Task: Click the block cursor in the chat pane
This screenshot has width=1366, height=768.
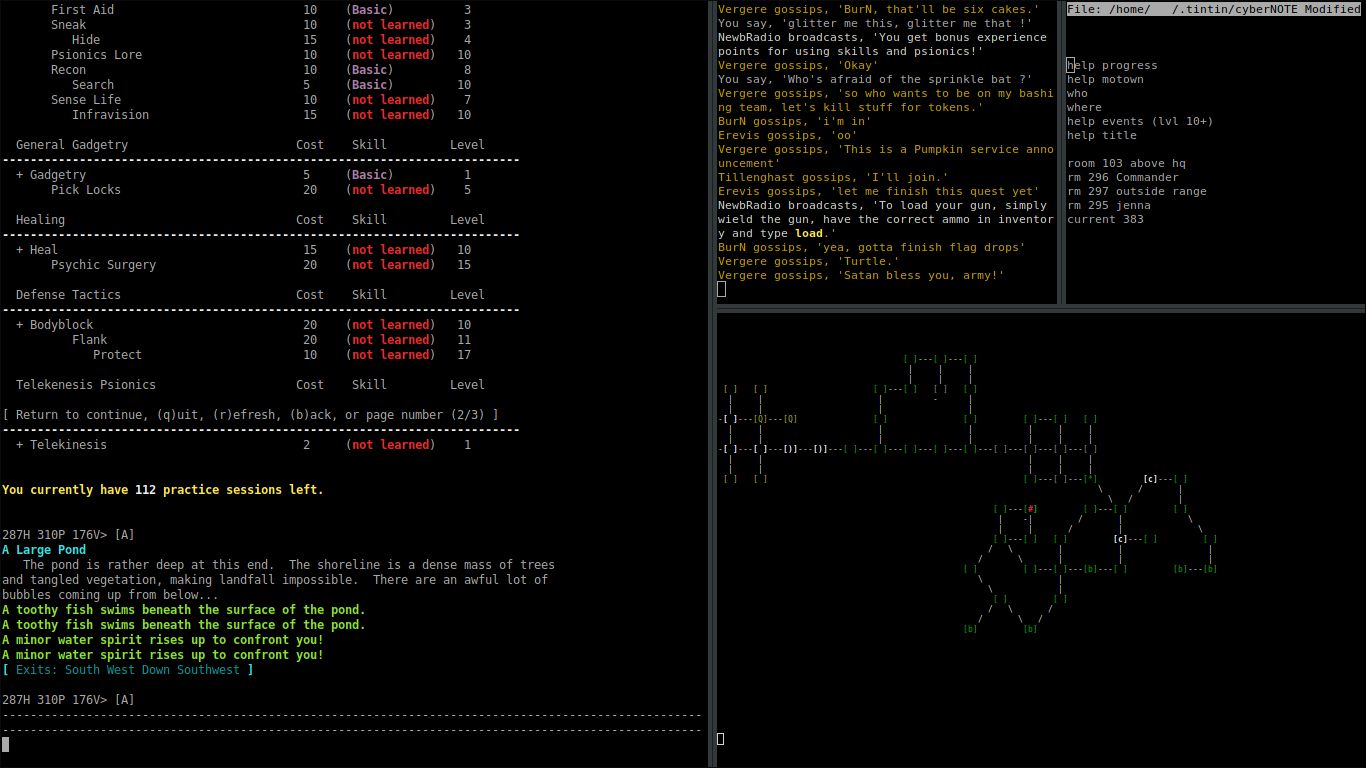Action: click(721, 288)
